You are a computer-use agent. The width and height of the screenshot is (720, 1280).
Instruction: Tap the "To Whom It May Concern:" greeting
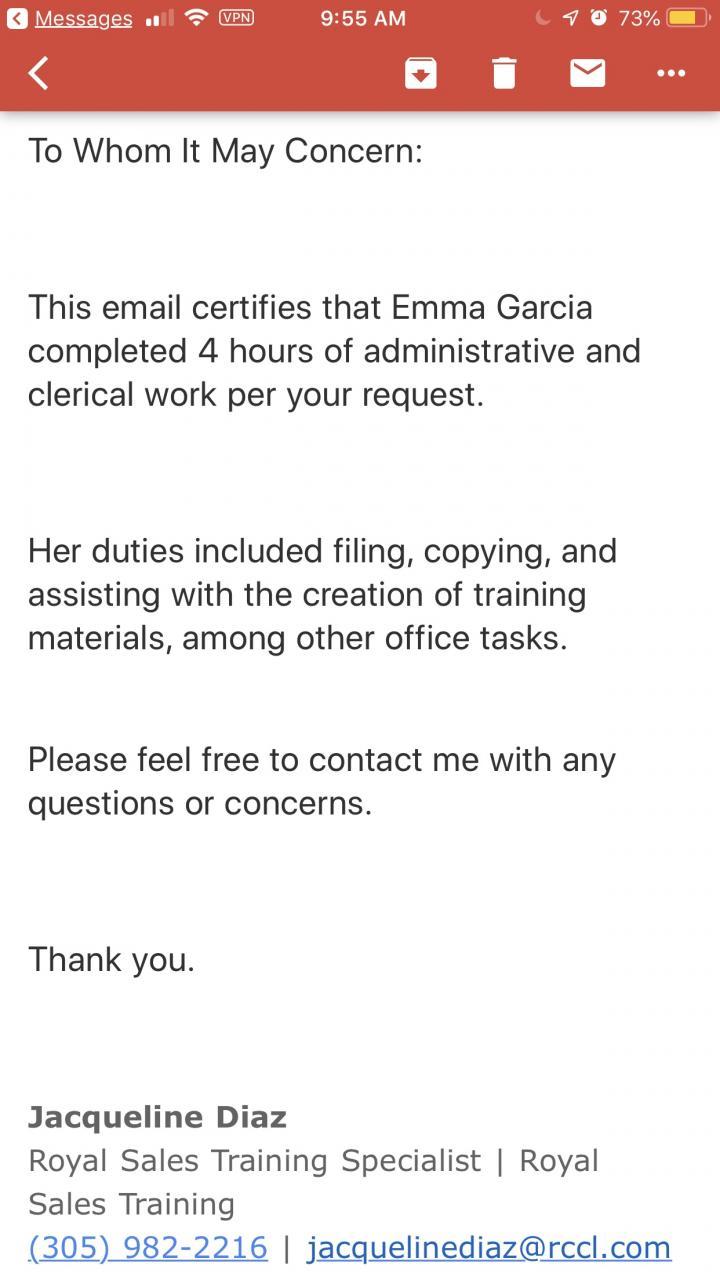pyautogui.click(x=225, y=151)
